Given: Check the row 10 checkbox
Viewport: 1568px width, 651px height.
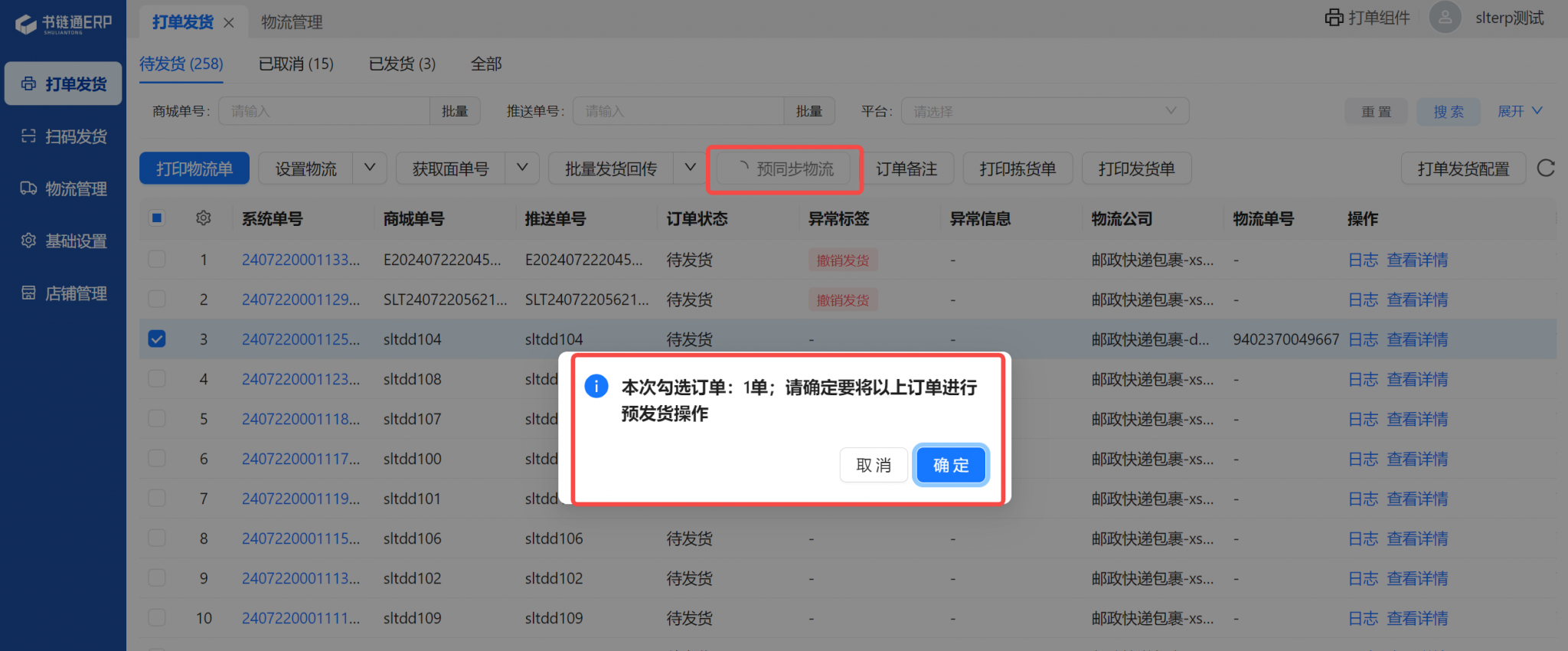Looking at the screenshot, I should pos(157,617).
